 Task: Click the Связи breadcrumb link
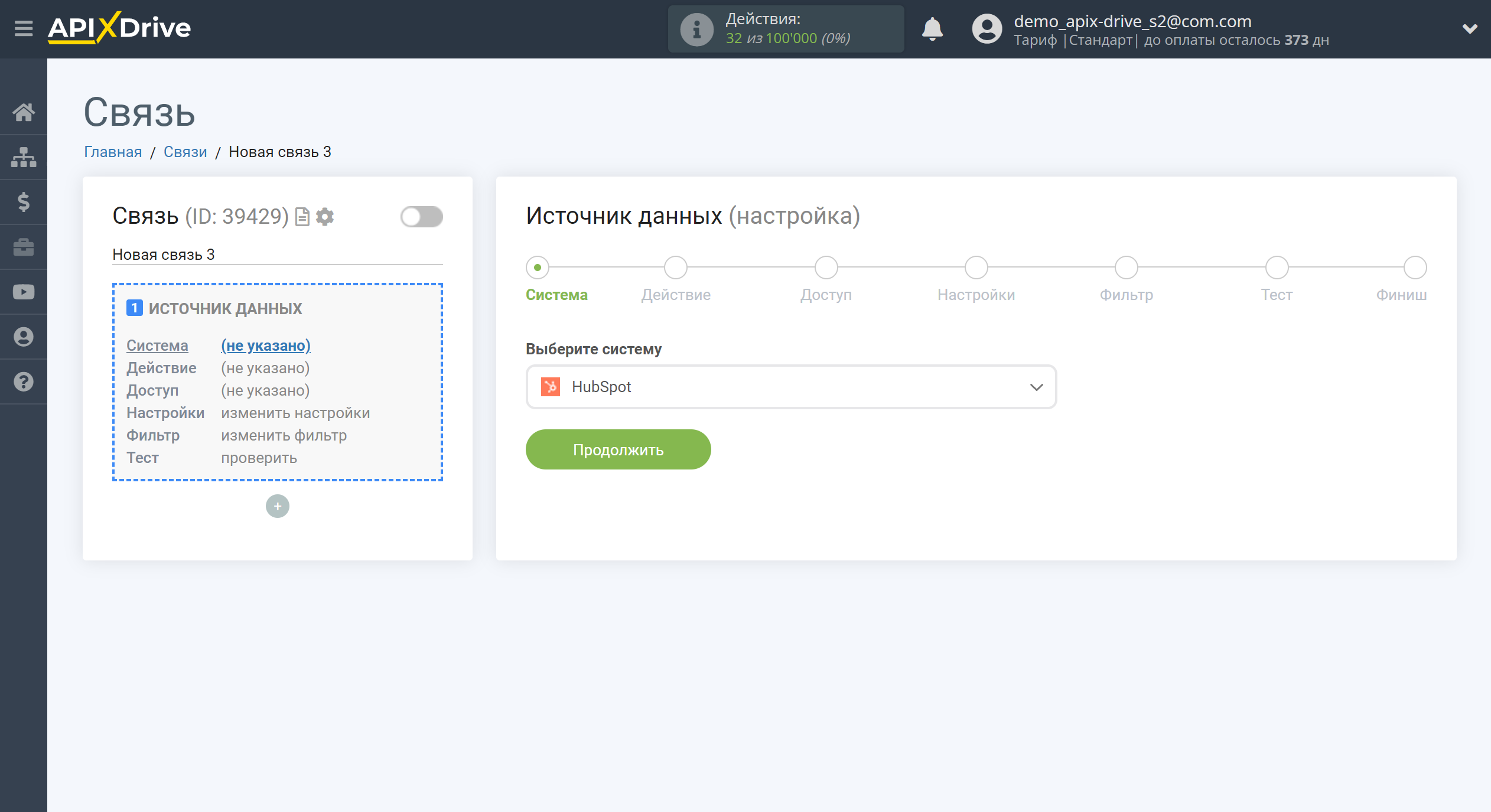(x=185, y=152)
